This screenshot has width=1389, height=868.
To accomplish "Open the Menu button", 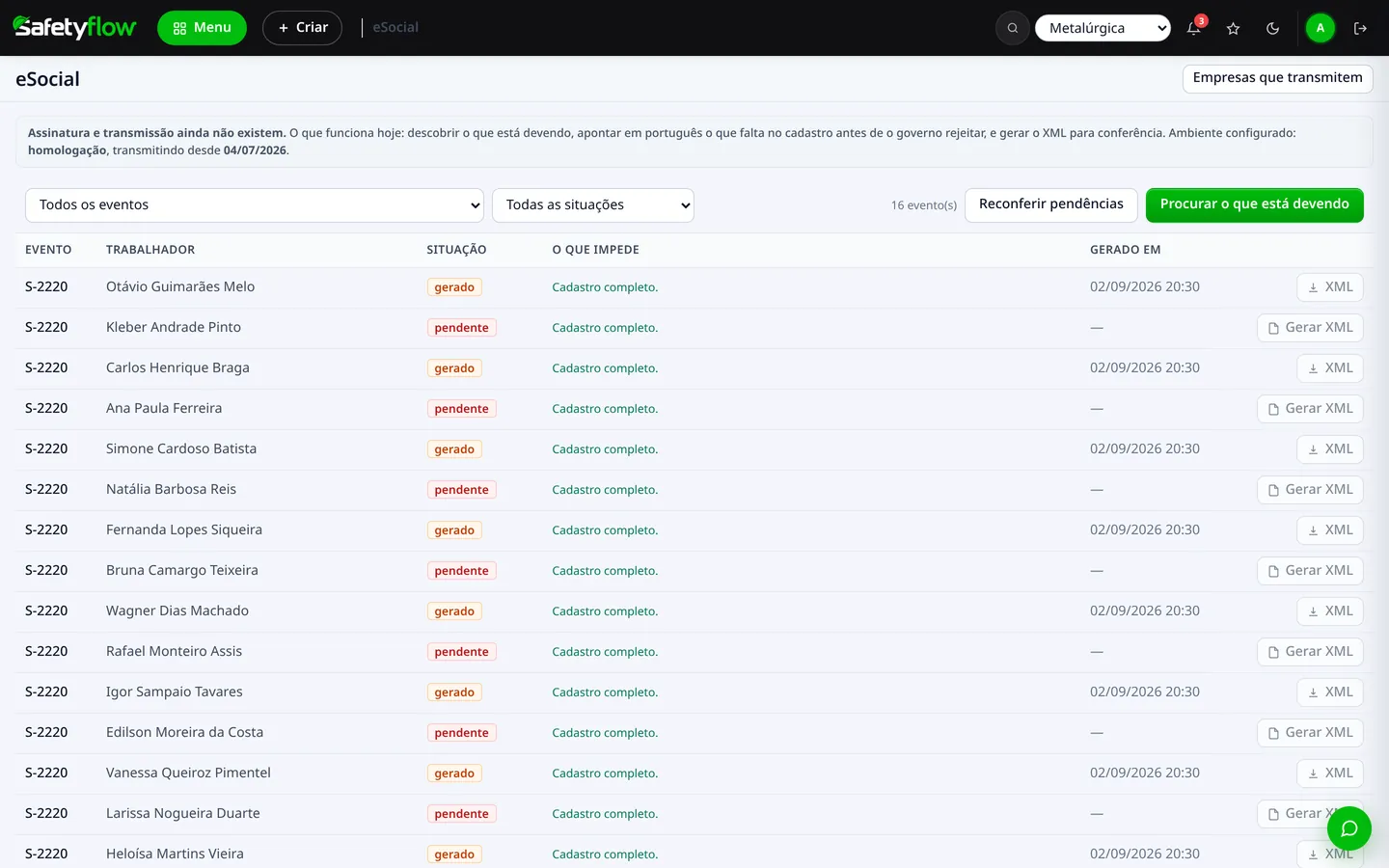I will [x=202, y=28].
